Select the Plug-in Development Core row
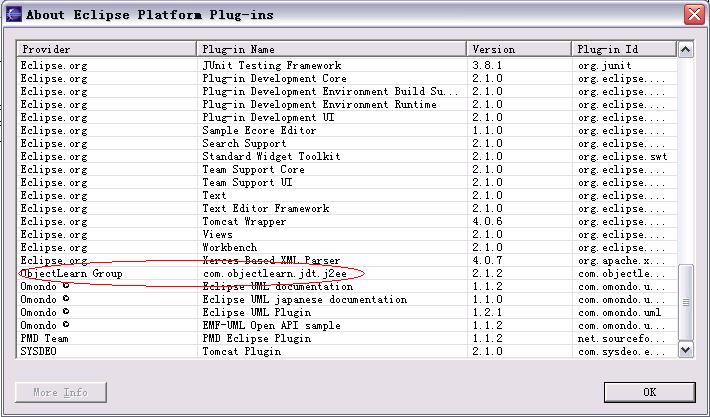 [347, 78]
